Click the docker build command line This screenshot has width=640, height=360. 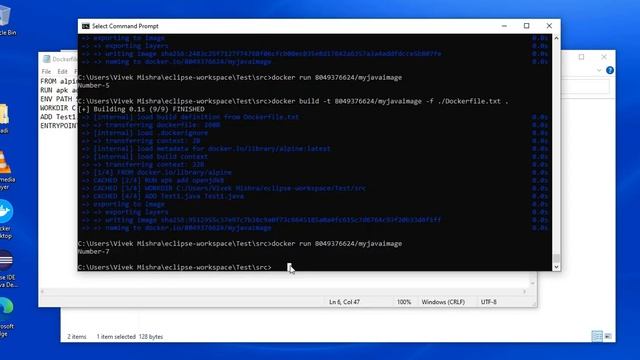[x=293, y=101]
